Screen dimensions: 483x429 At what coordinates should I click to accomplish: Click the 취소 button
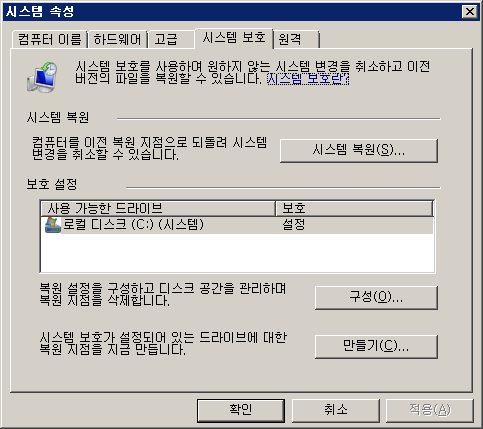click(336, 410)
